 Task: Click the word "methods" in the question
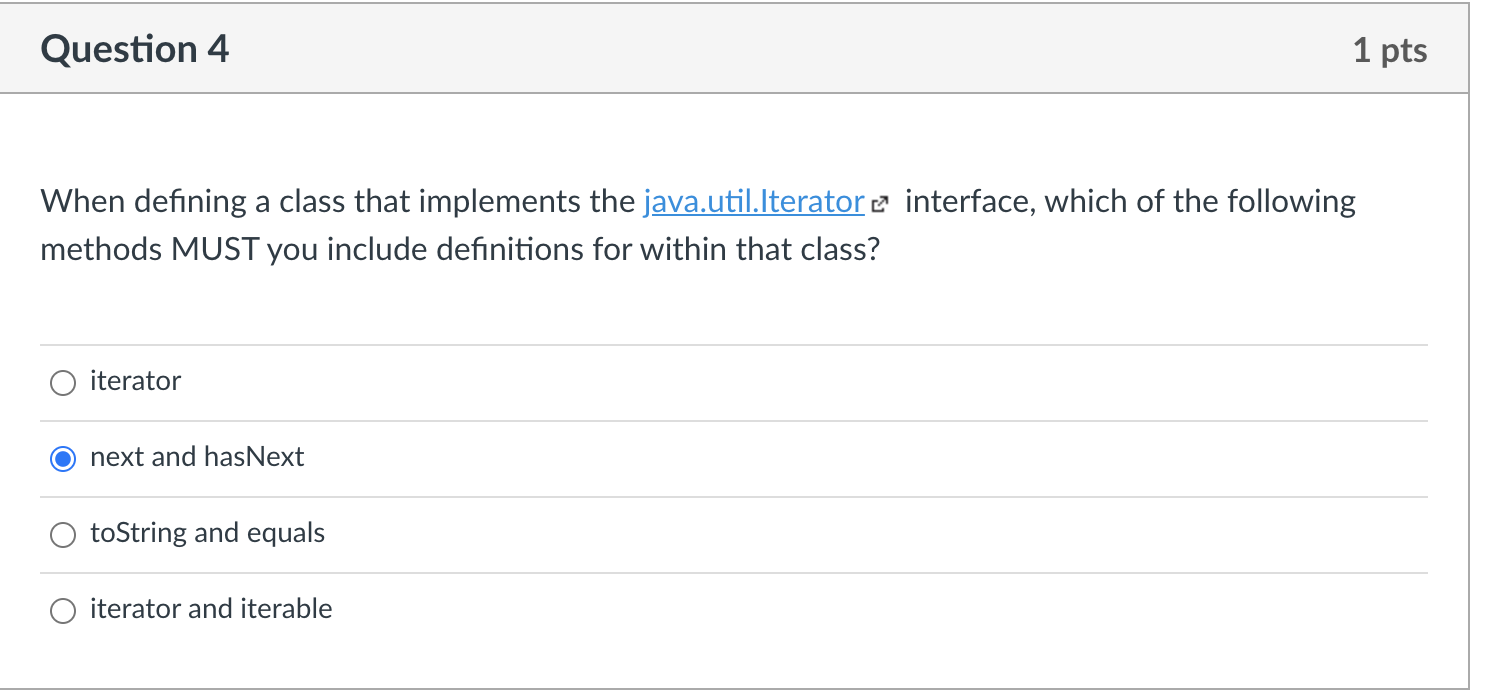click(101, 249)
